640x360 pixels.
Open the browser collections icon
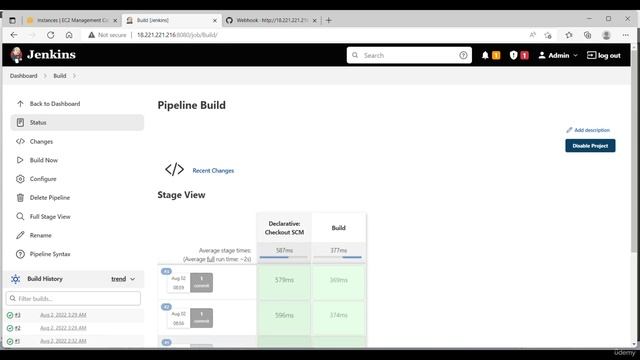coord(587,35)
